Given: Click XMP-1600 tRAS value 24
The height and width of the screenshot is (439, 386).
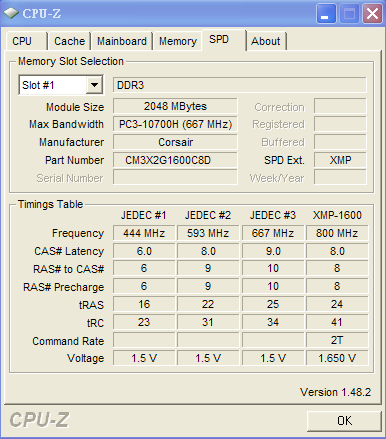Looking at the screenshot, I should pos(337,304).
